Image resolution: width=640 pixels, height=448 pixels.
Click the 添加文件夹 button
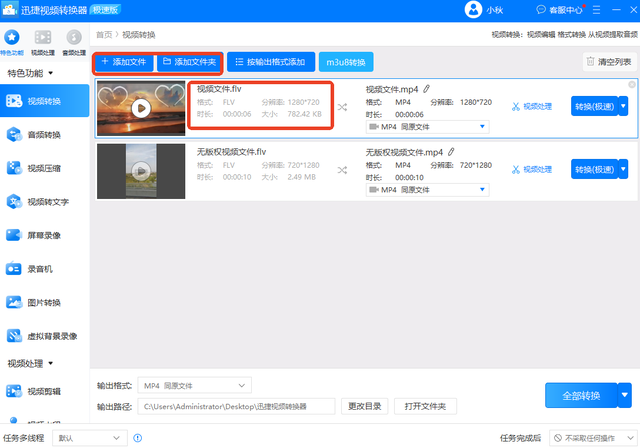(x=189, y=62)
